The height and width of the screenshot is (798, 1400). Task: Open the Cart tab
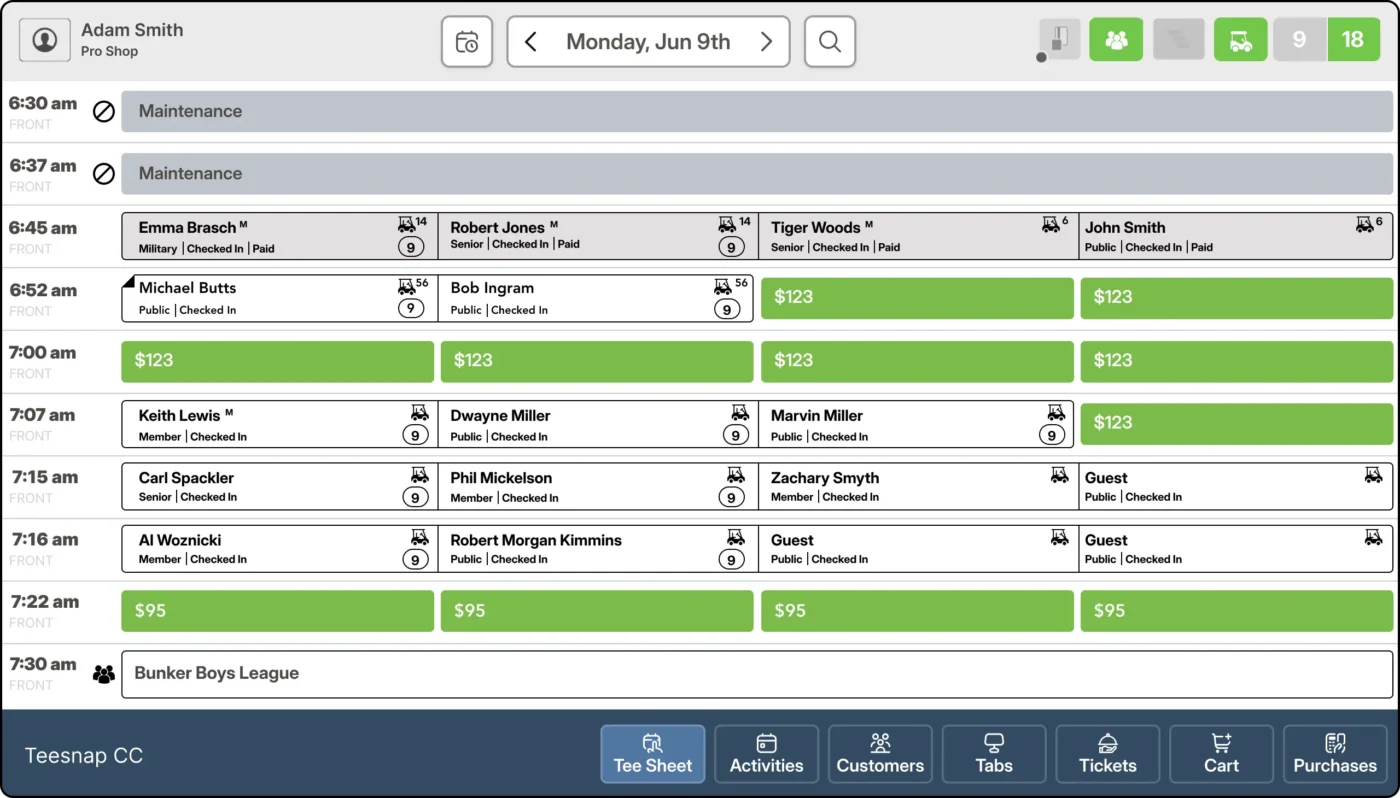pyautogui.click(x=1221, y=754)
